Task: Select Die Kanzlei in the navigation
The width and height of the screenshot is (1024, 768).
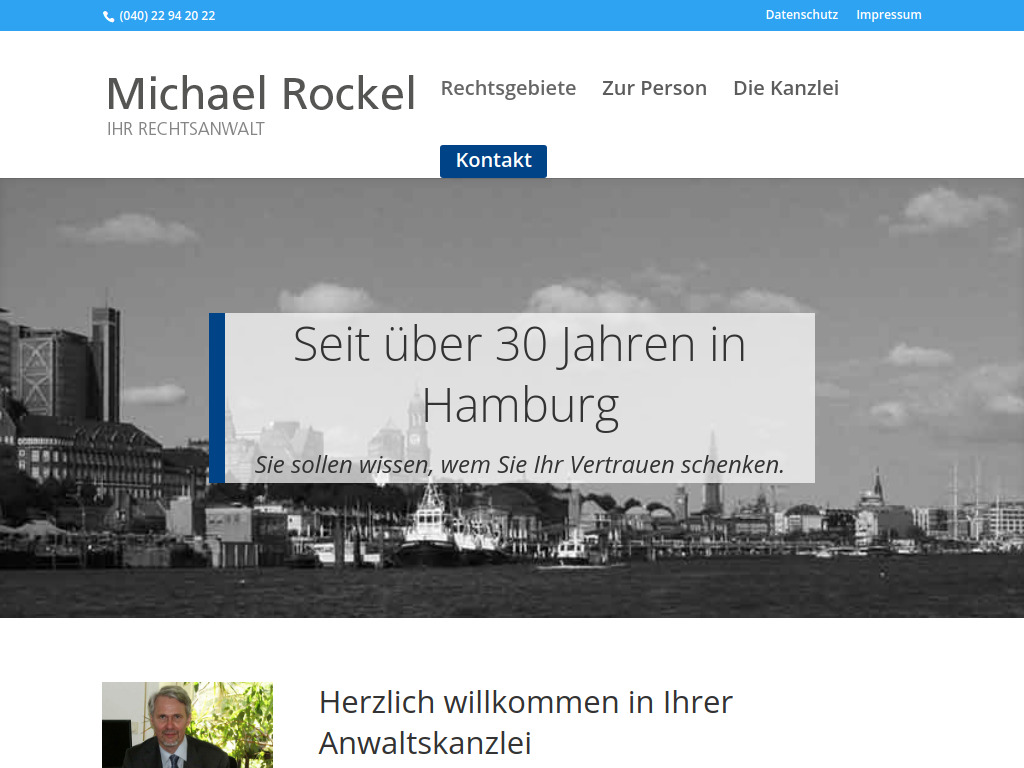Action: point(786,88)
